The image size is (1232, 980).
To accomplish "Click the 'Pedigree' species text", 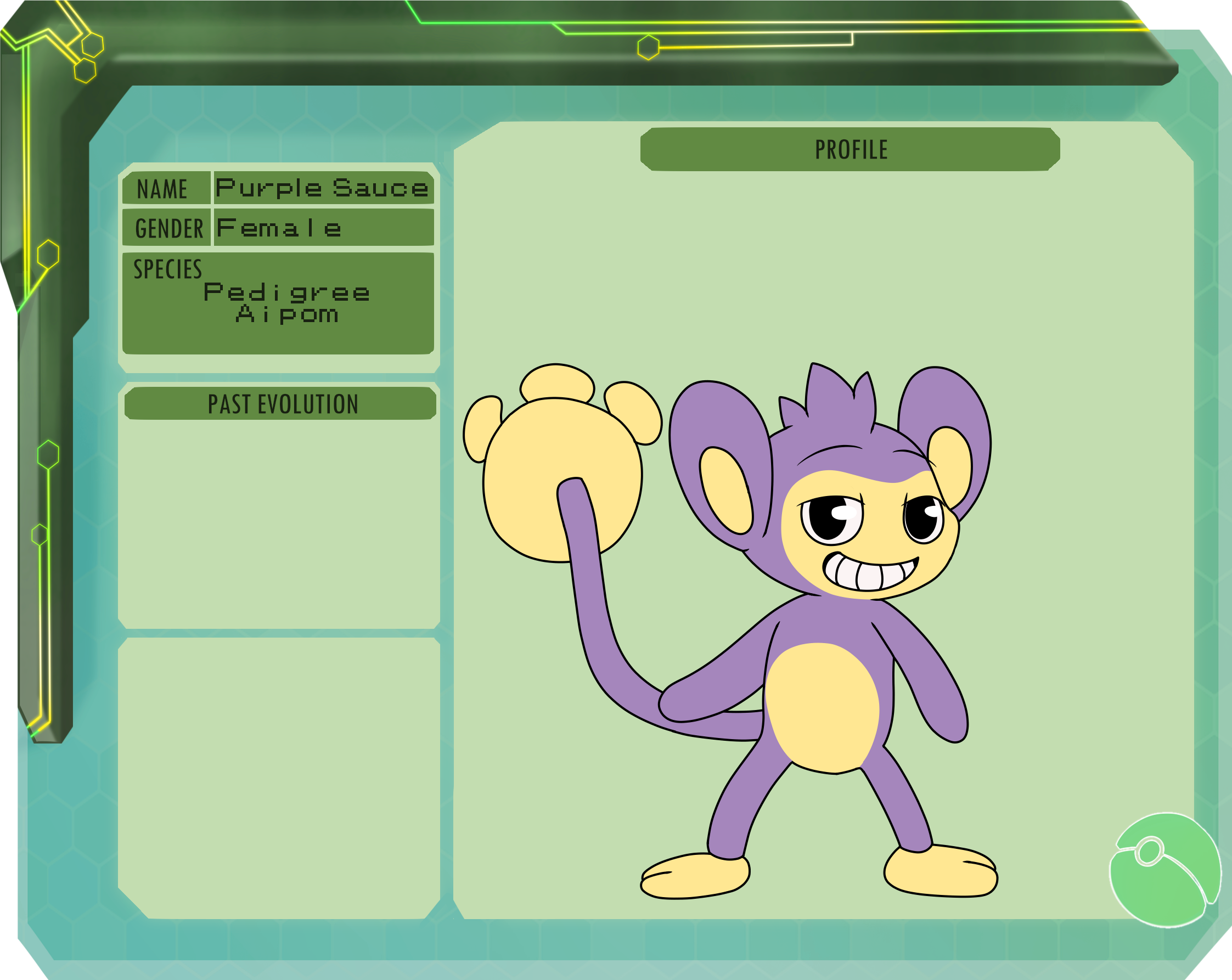I will tap(287, 292).
